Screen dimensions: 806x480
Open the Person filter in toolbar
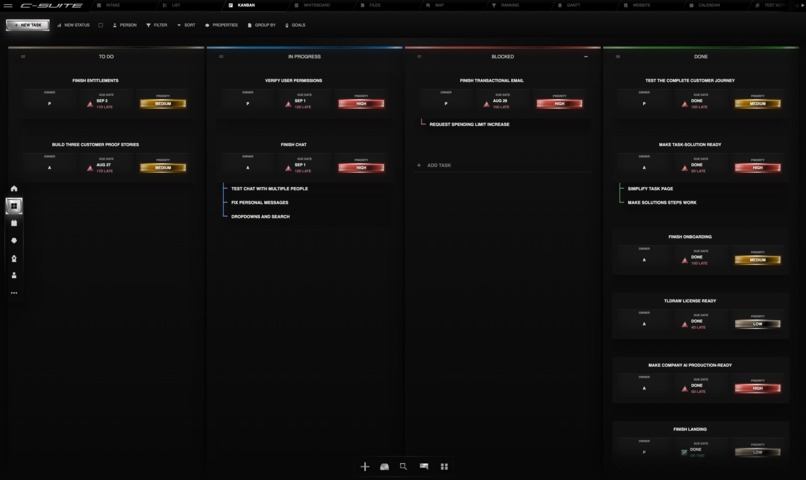(x=124, y=25)
